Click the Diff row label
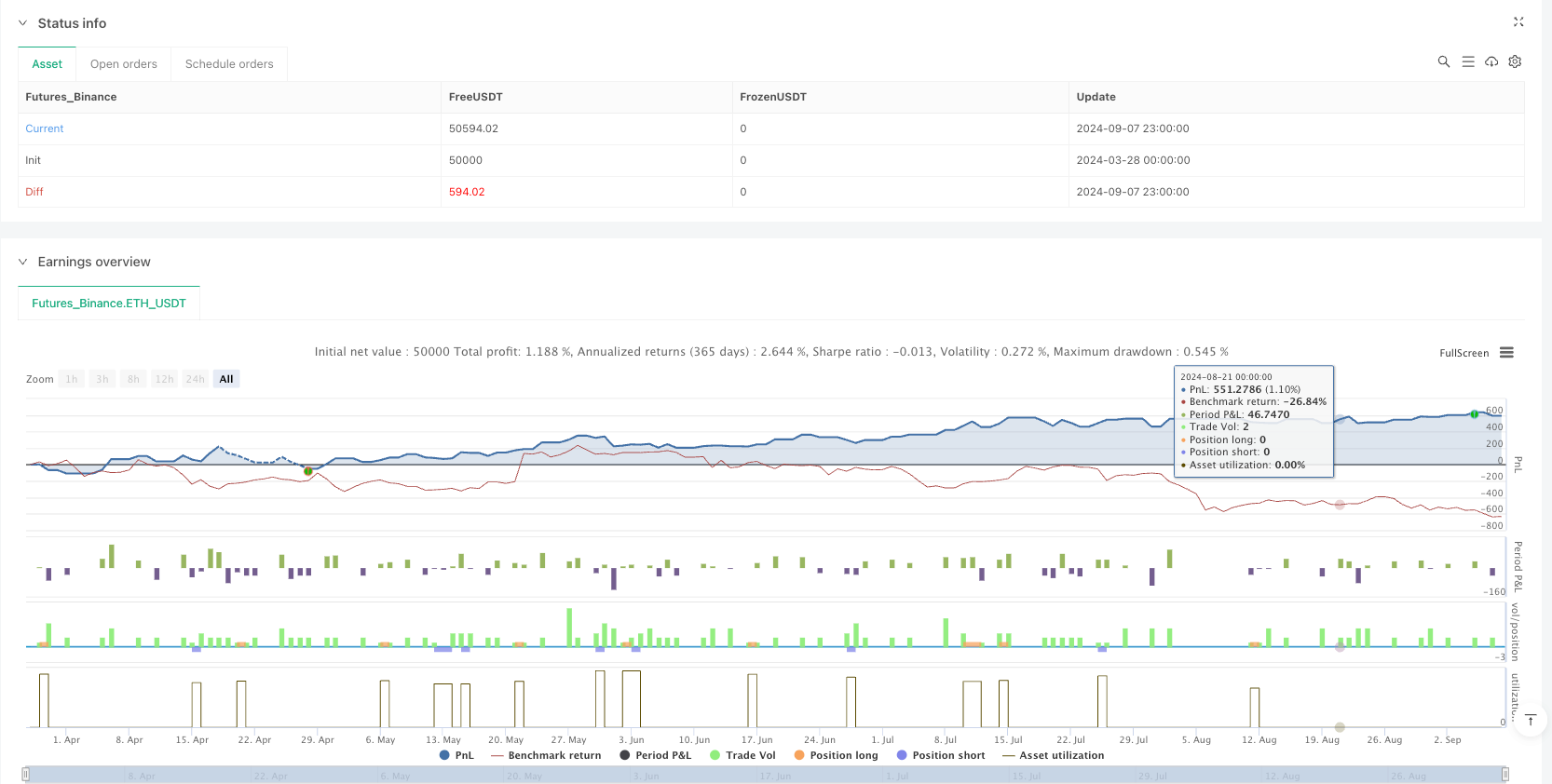 click(x=34, y=192)
